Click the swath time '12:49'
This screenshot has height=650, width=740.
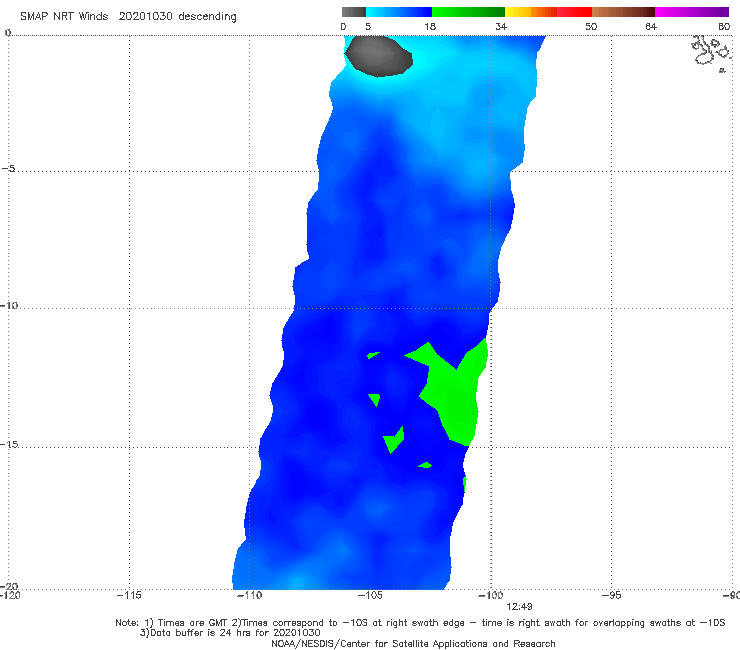(519, 607)
